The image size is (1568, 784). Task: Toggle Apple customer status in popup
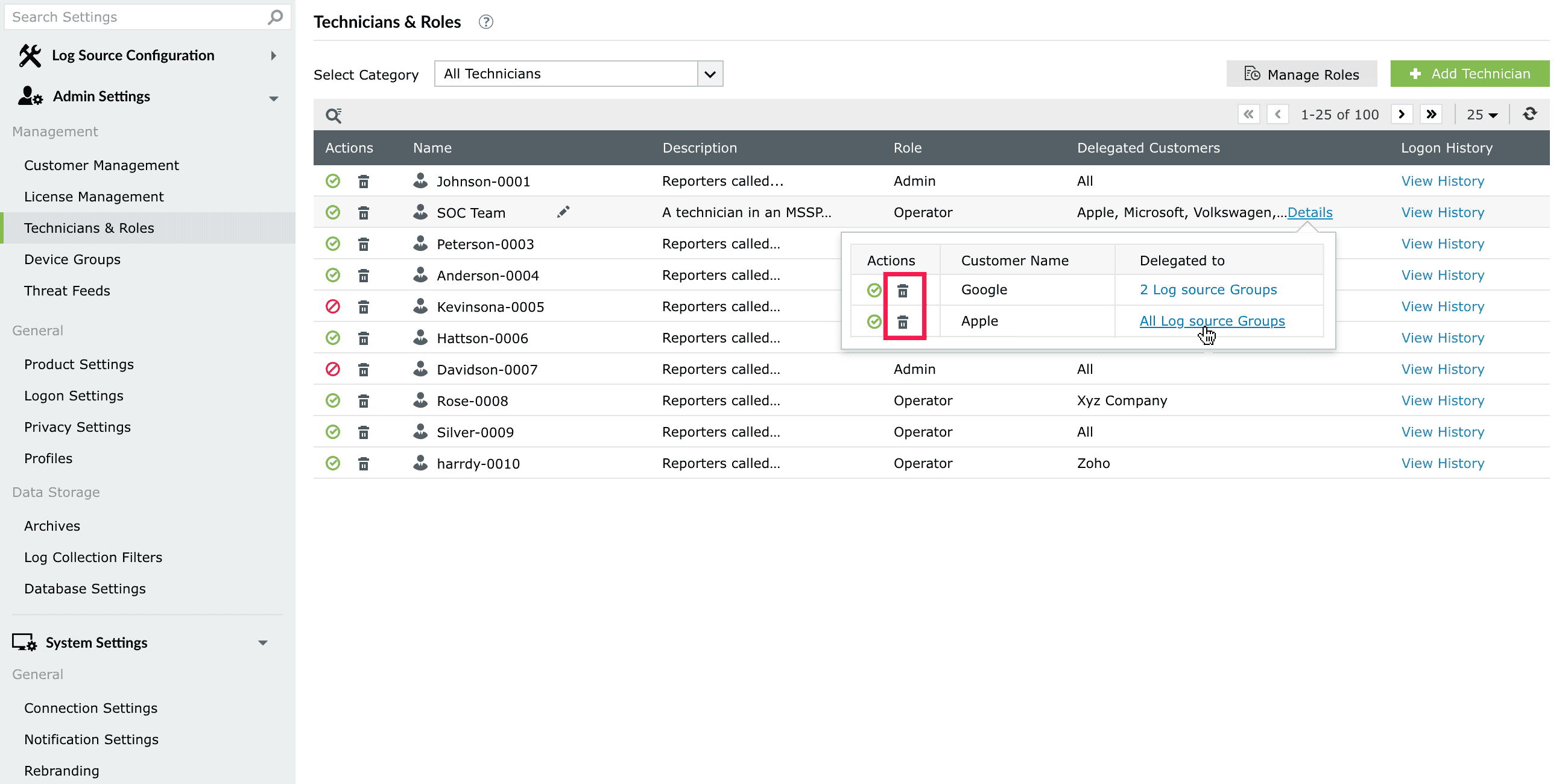pos(874,321)
